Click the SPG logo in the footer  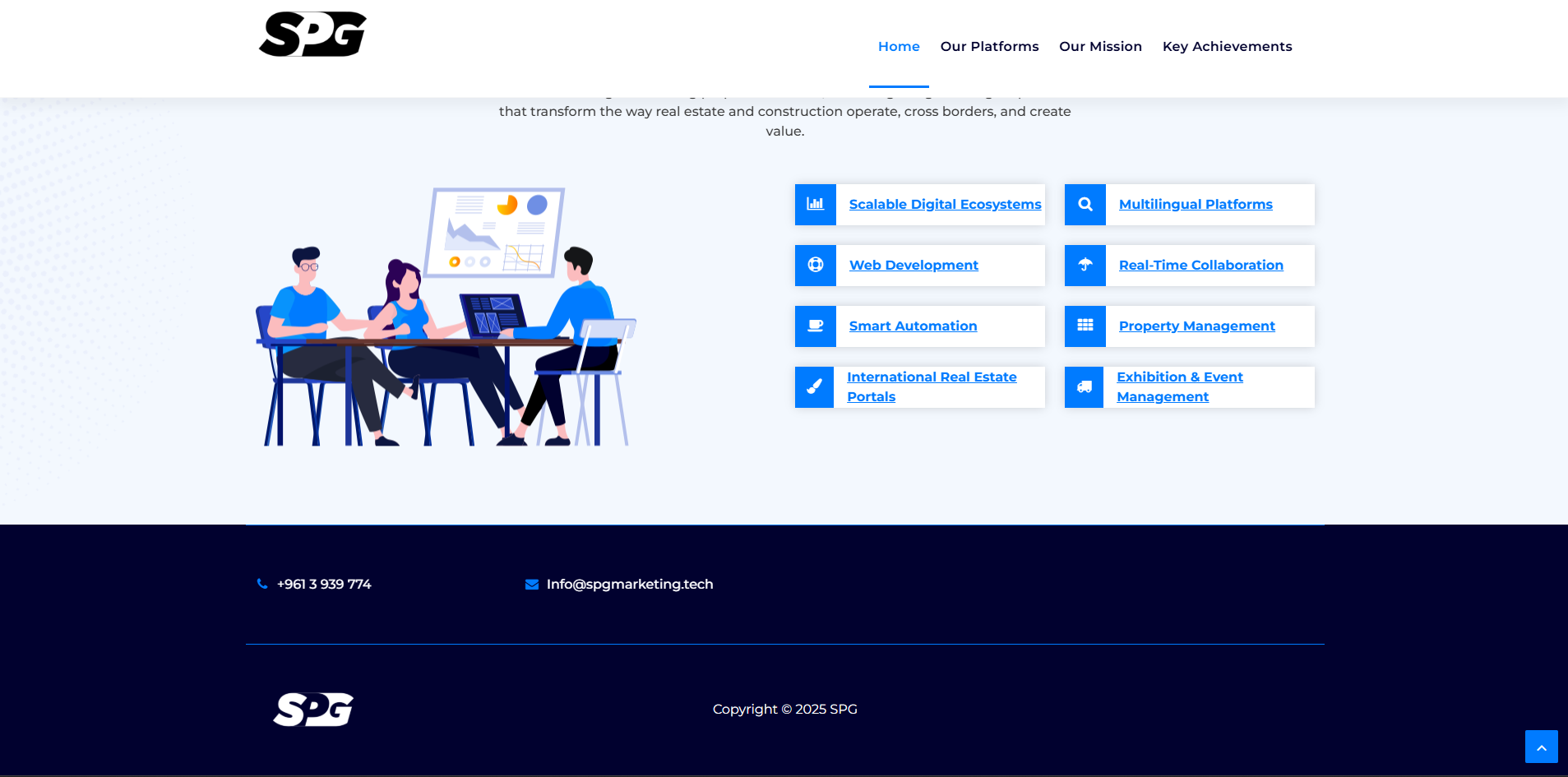click(312, 709)
